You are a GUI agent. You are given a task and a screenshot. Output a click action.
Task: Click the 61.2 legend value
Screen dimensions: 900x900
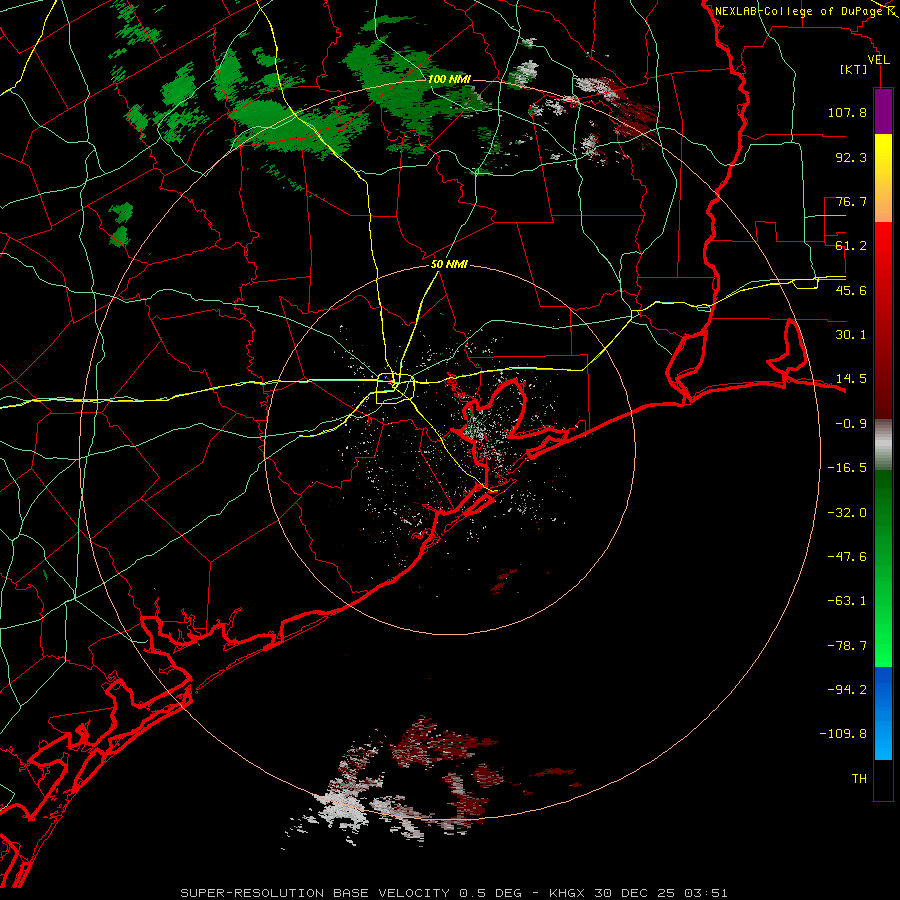coord(851,246)
